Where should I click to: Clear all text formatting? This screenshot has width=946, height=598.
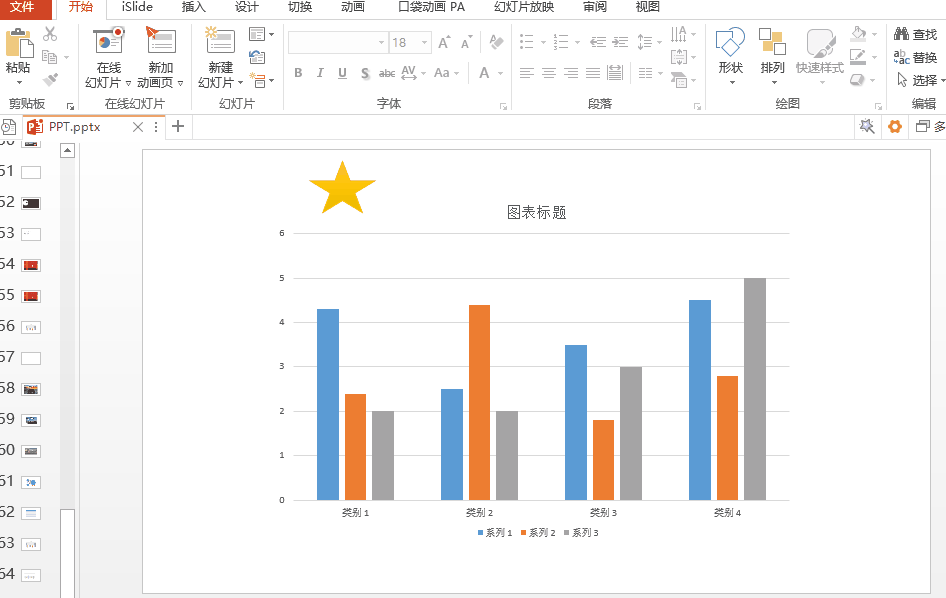point(496,42)
